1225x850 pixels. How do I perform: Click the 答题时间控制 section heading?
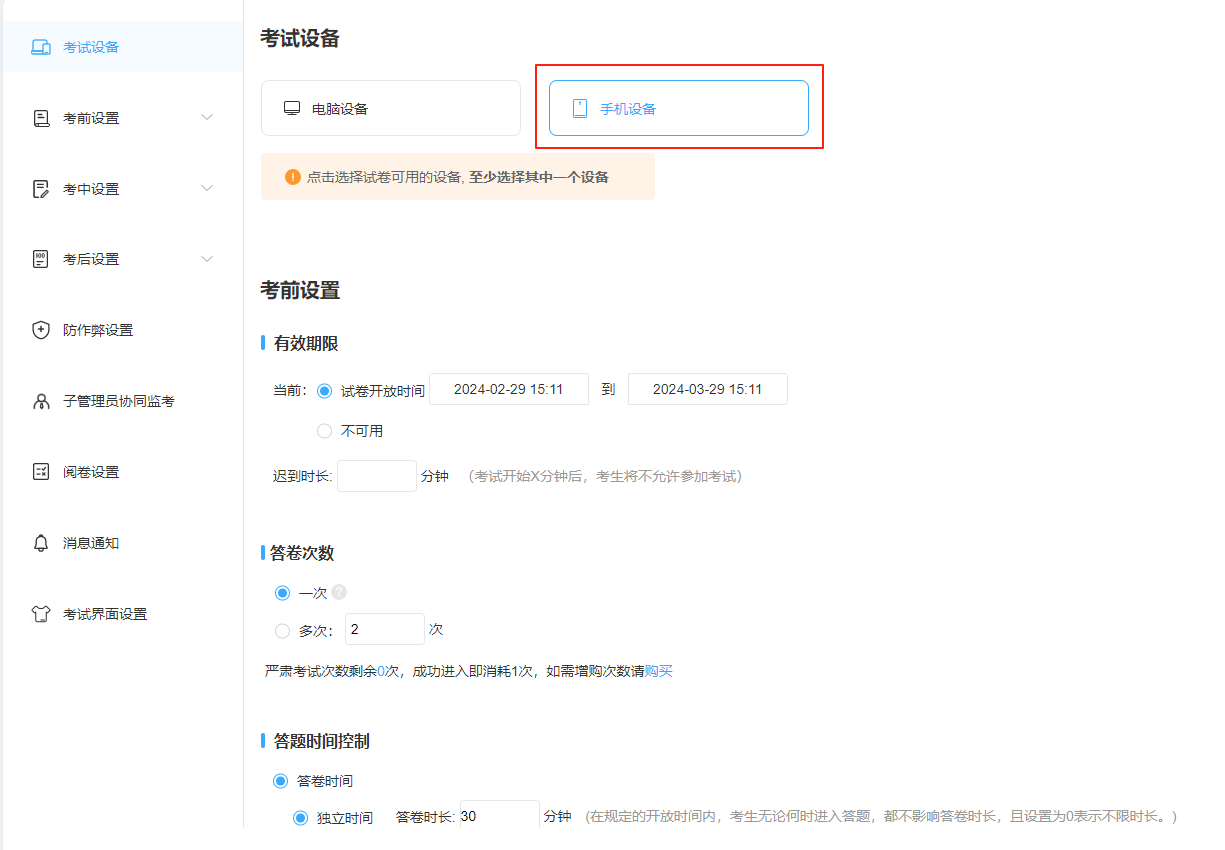pos(322,742)
